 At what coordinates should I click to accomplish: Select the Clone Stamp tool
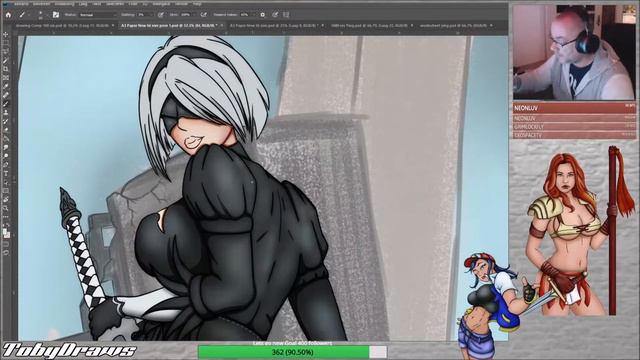pos(6,112)
